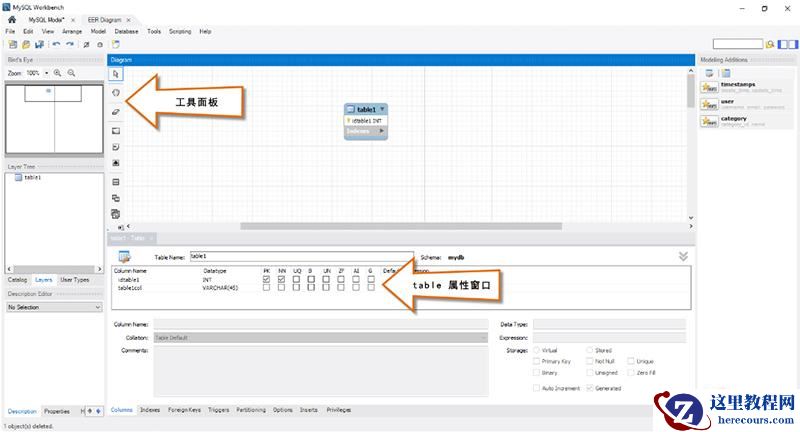Image resolution: width=800 pixels, height=432 pixels.
Task: Switch to the Foreign Keys tab
Action: tap(185, 410)
